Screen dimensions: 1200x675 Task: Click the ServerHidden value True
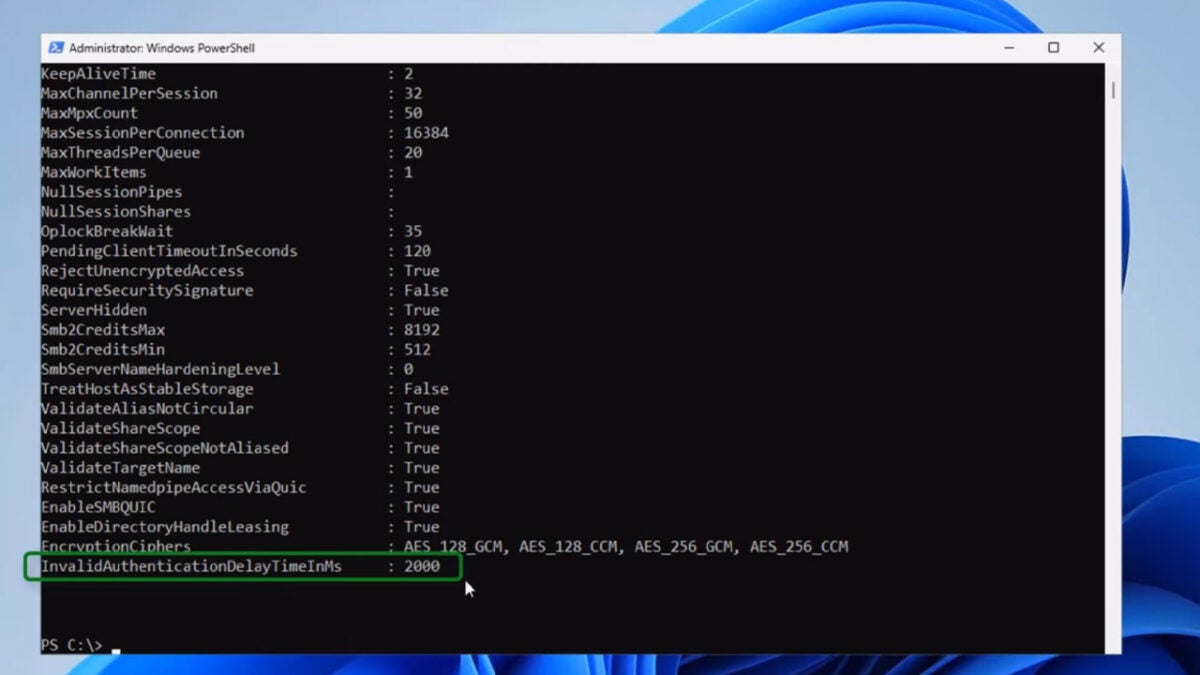coord(421,310)
